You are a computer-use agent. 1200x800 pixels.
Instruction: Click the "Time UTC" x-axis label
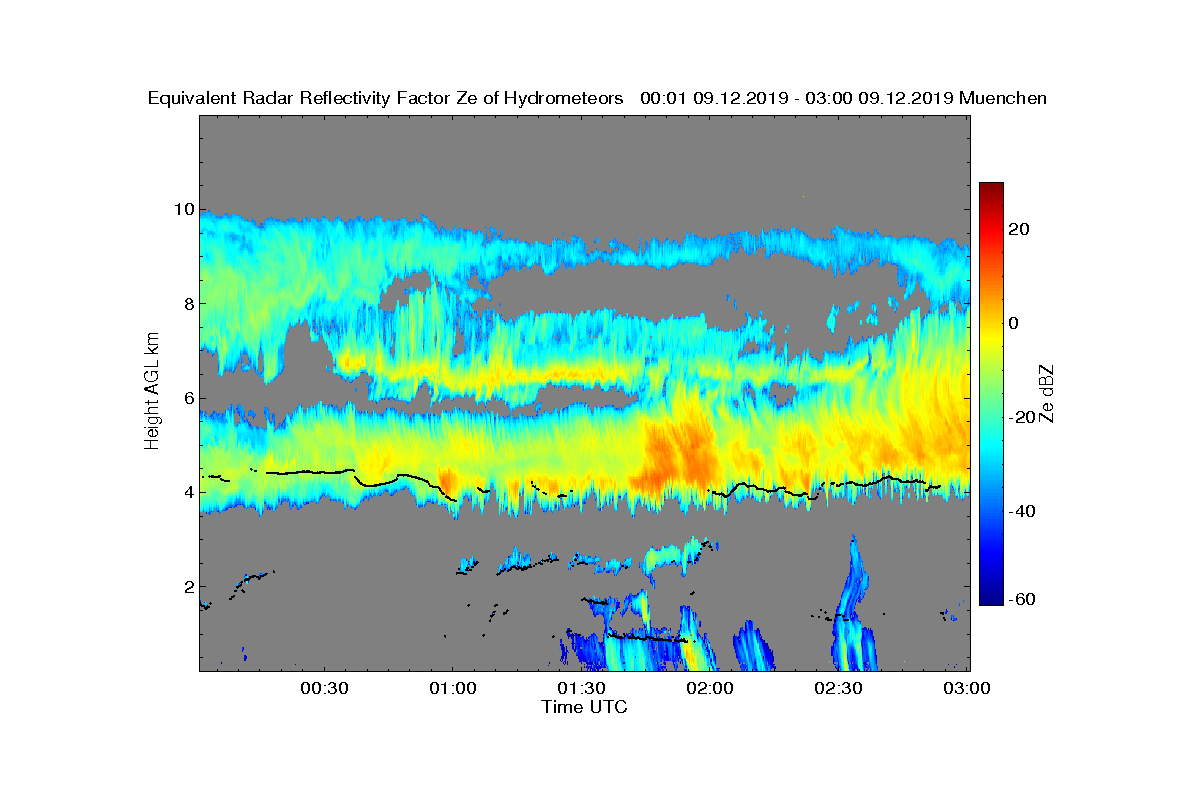(x=585, y=707)
